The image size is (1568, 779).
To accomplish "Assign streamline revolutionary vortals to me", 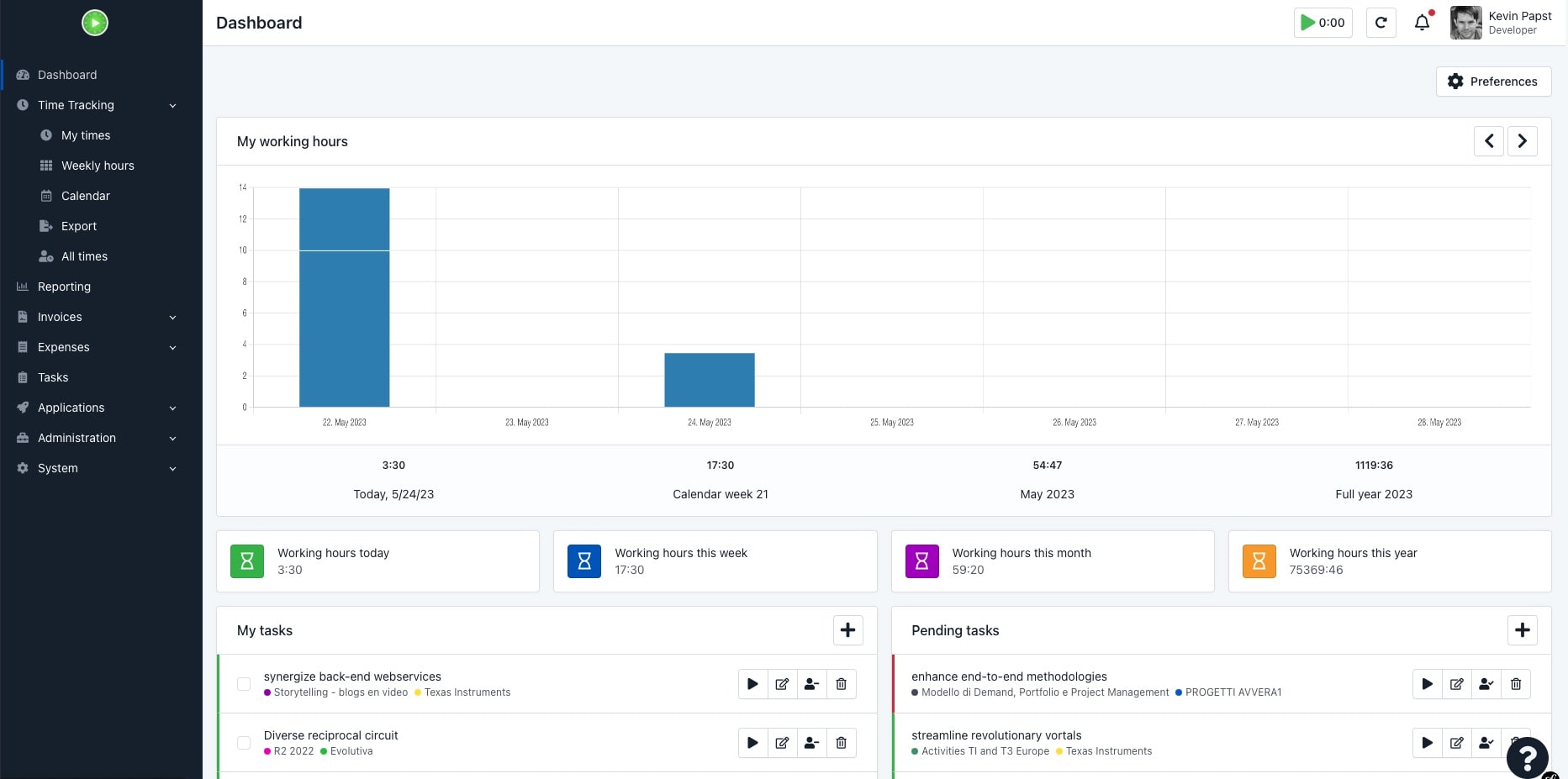I will (1486, 743).
